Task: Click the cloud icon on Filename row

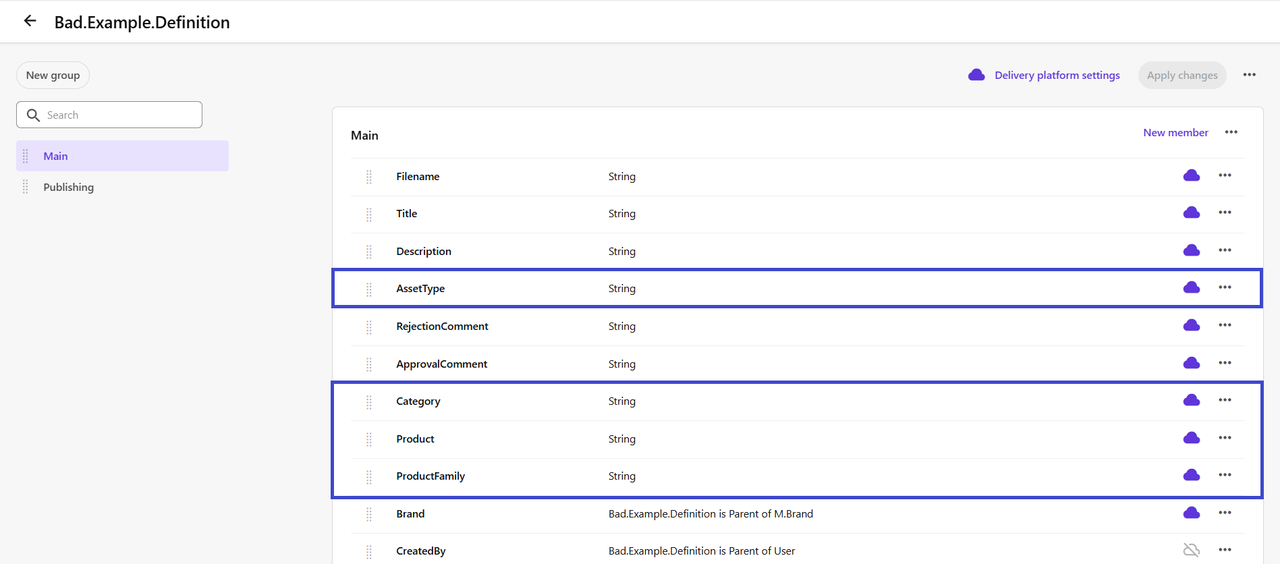Action: (x=1191, y=176)
